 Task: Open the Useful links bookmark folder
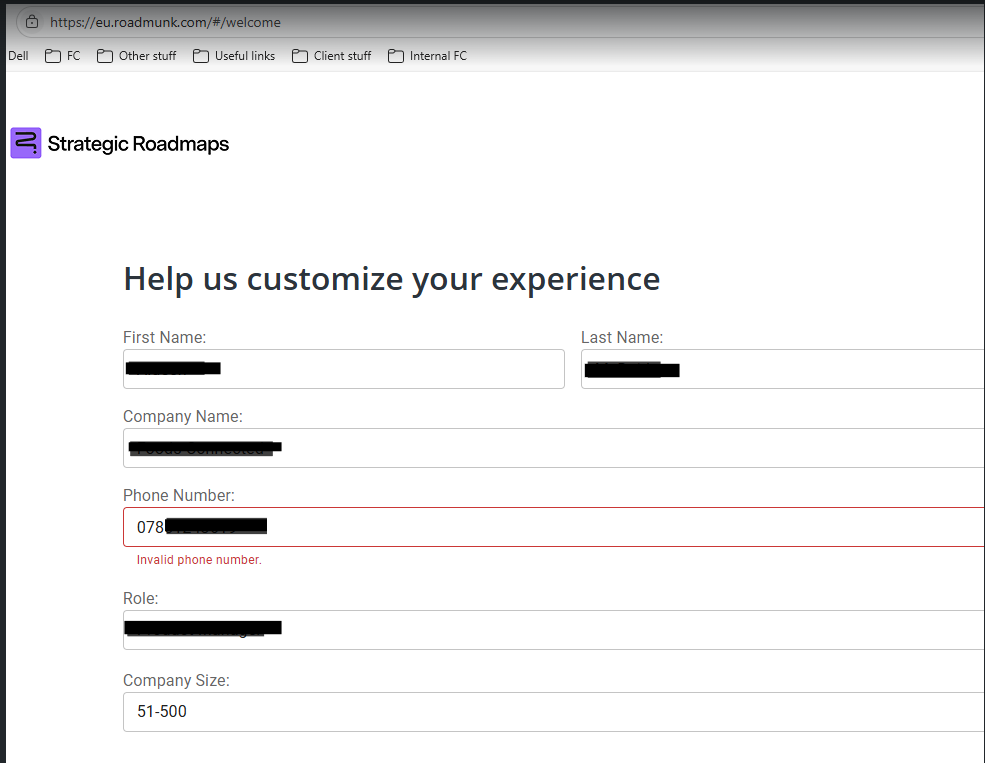[x=234, y=56]
